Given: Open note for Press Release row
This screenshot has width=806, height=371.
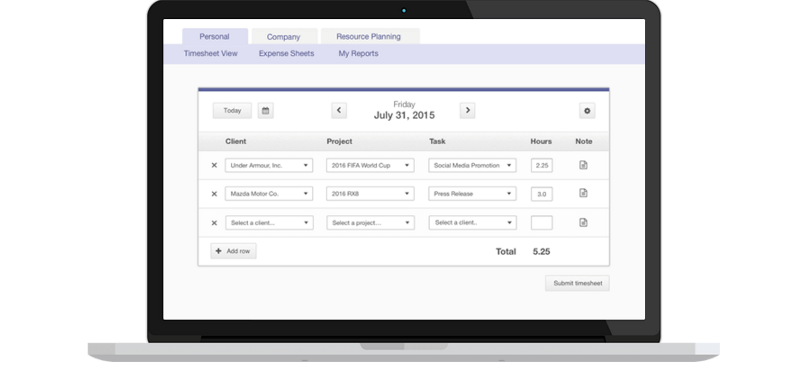Looking at the screenshot, I should [x=583, y=193].
